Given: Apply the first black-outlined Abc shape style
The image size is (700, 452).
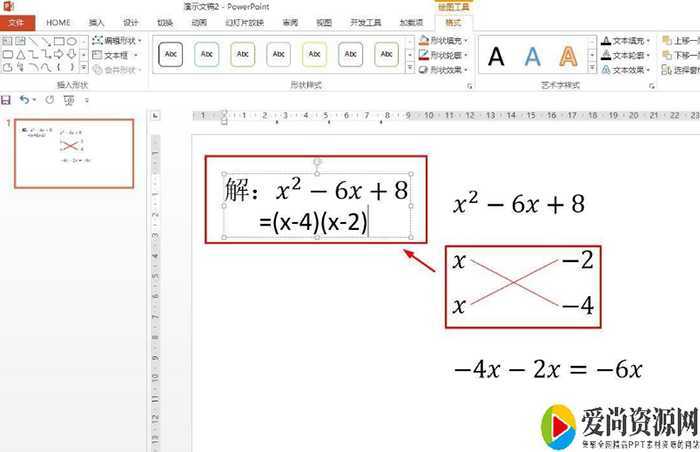Looking at the screenshot, I should (x=171, y=53).
